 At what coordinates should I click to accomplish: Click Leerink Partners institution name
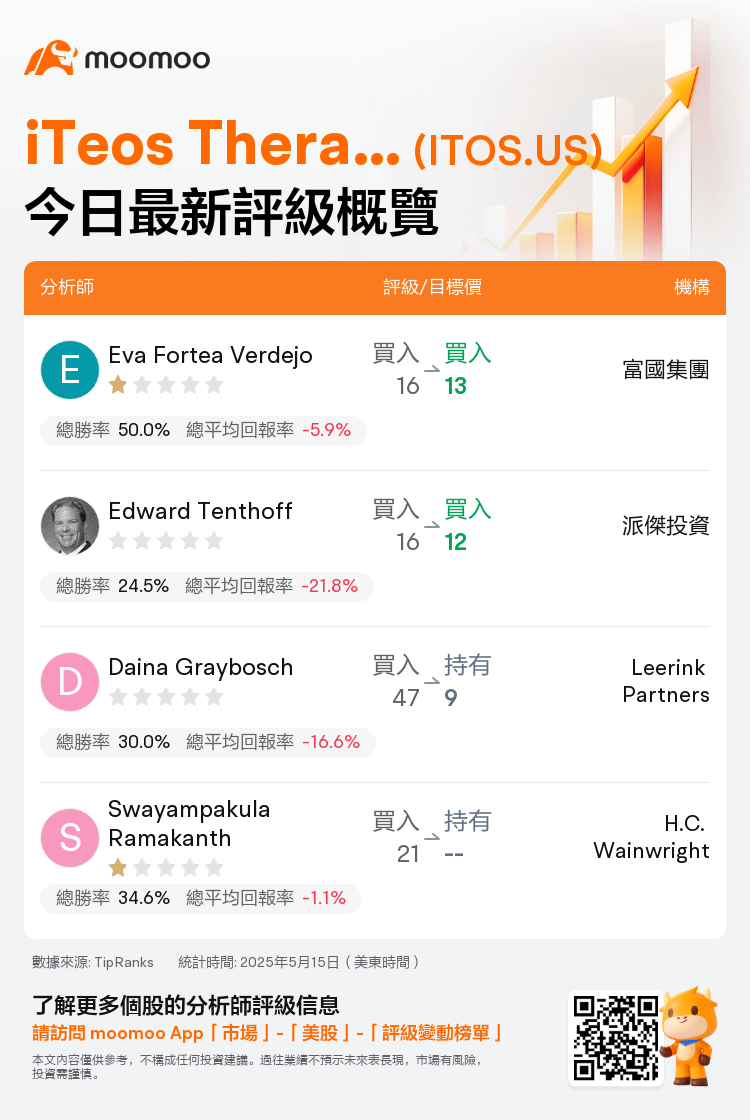coord(666,681)
